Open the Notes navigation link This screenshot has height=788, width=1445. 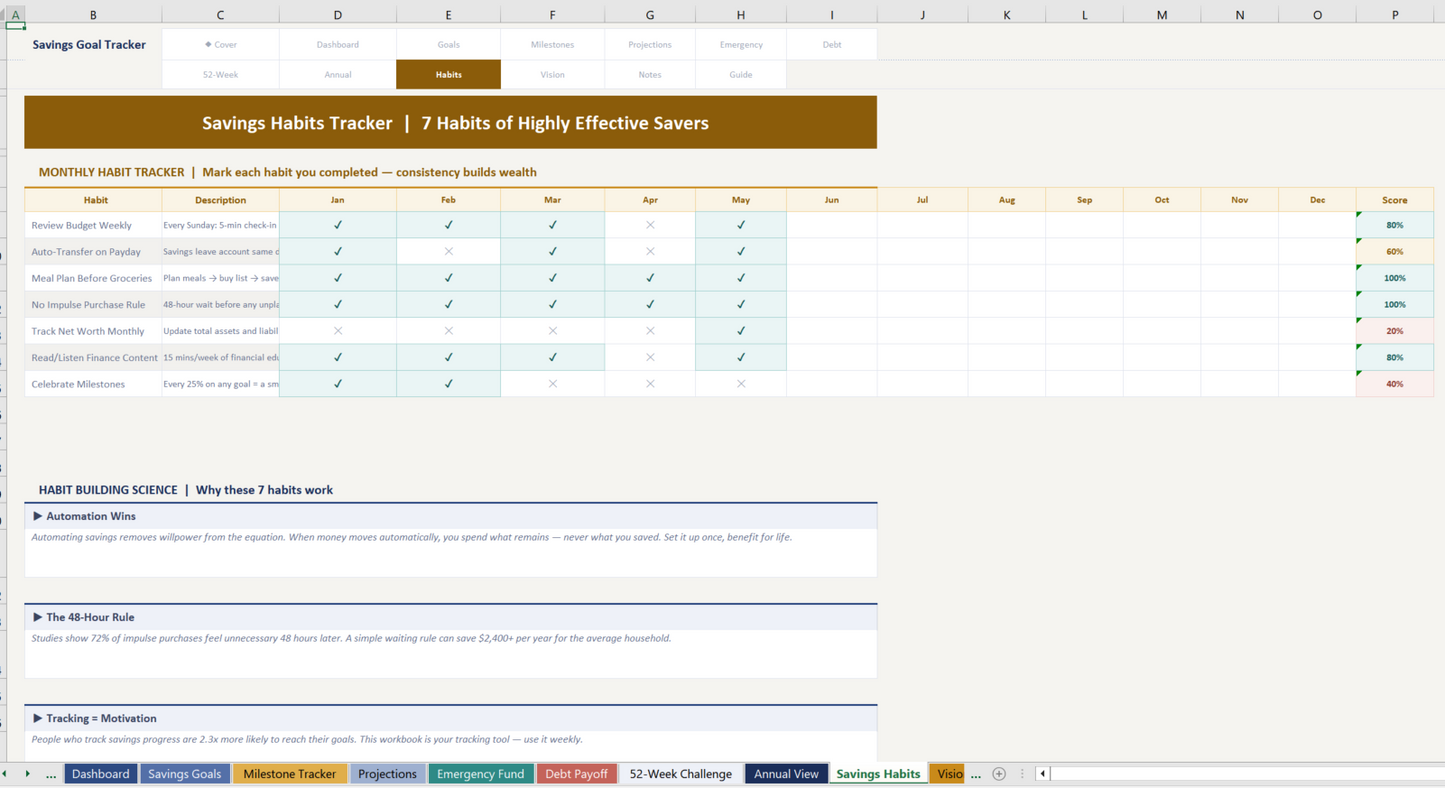650,75
